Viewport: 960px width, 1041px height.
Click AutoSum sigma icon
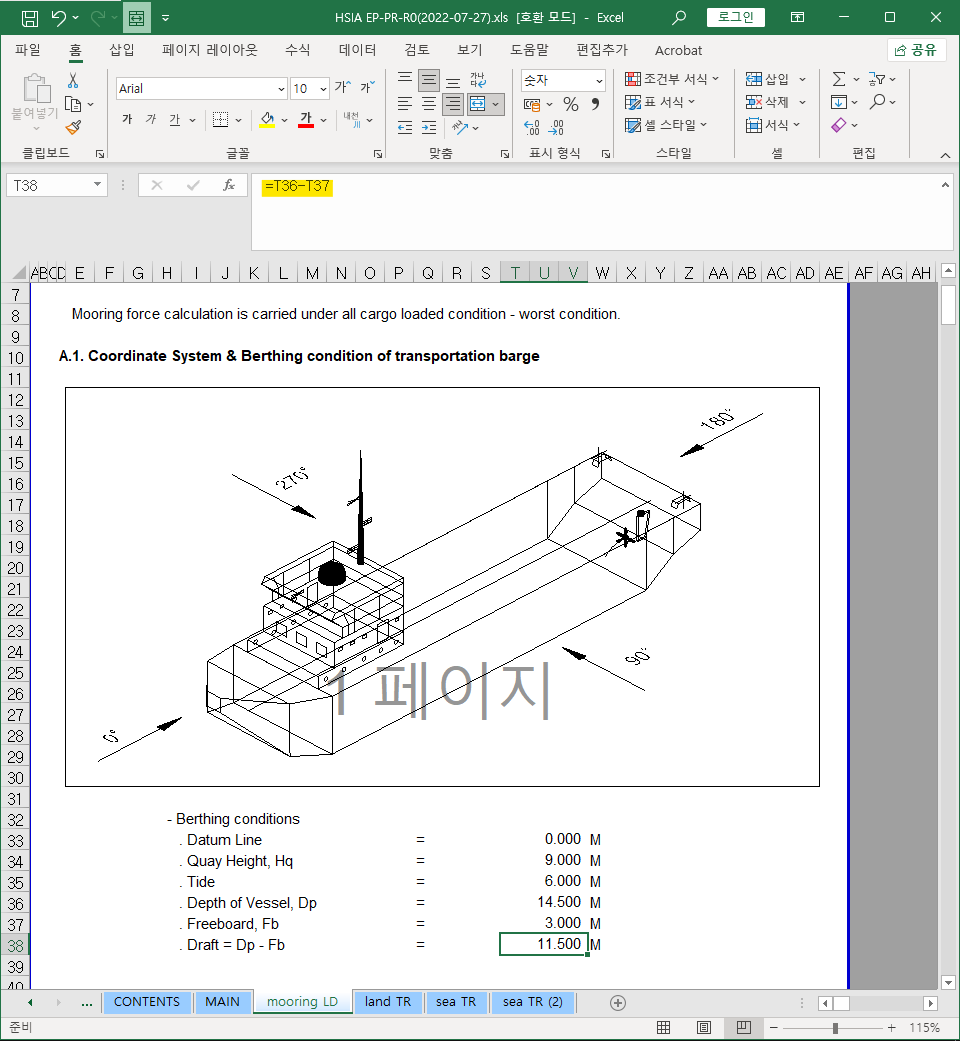pos(839,80)
